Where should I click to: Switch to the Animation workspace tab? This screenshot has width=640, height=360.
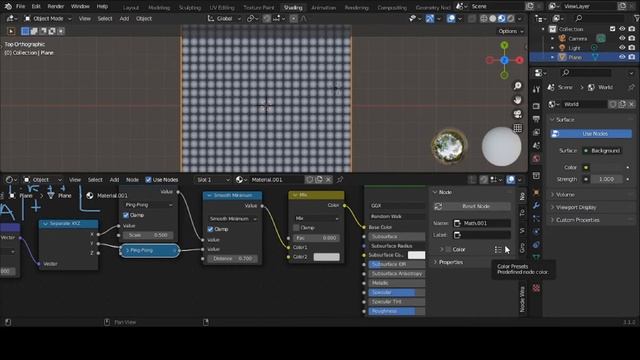tap(324, 7)
